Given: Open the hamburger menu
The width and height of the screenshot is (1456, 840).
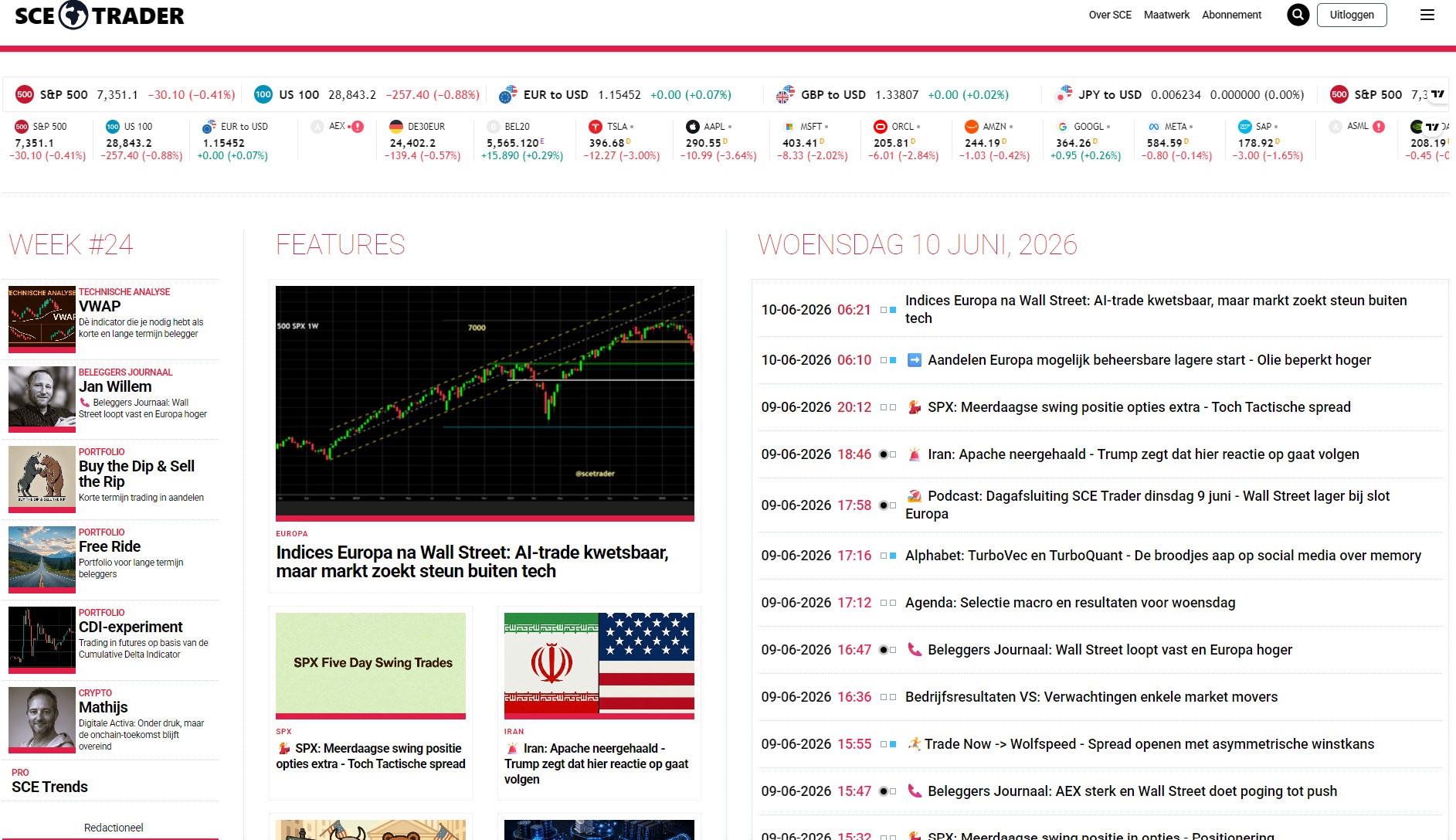Looking at the screenshot, I should click(1427, 15).
